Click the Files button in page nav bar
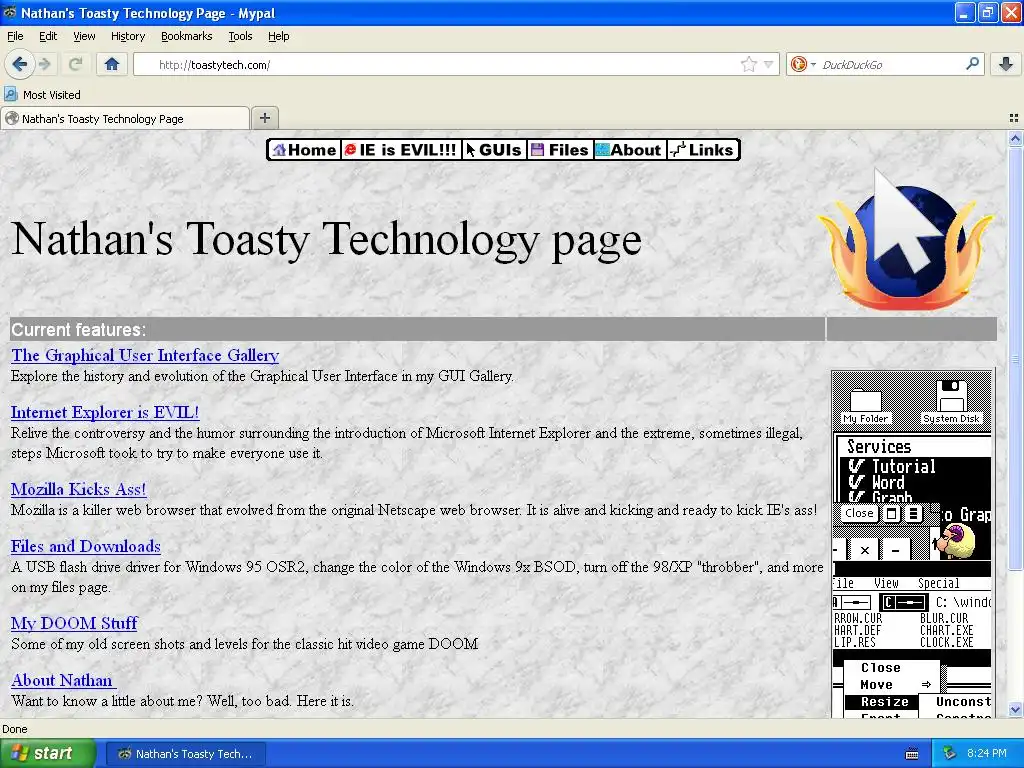The height and width of the screenshot is (768, 1024). coord(560,150)
